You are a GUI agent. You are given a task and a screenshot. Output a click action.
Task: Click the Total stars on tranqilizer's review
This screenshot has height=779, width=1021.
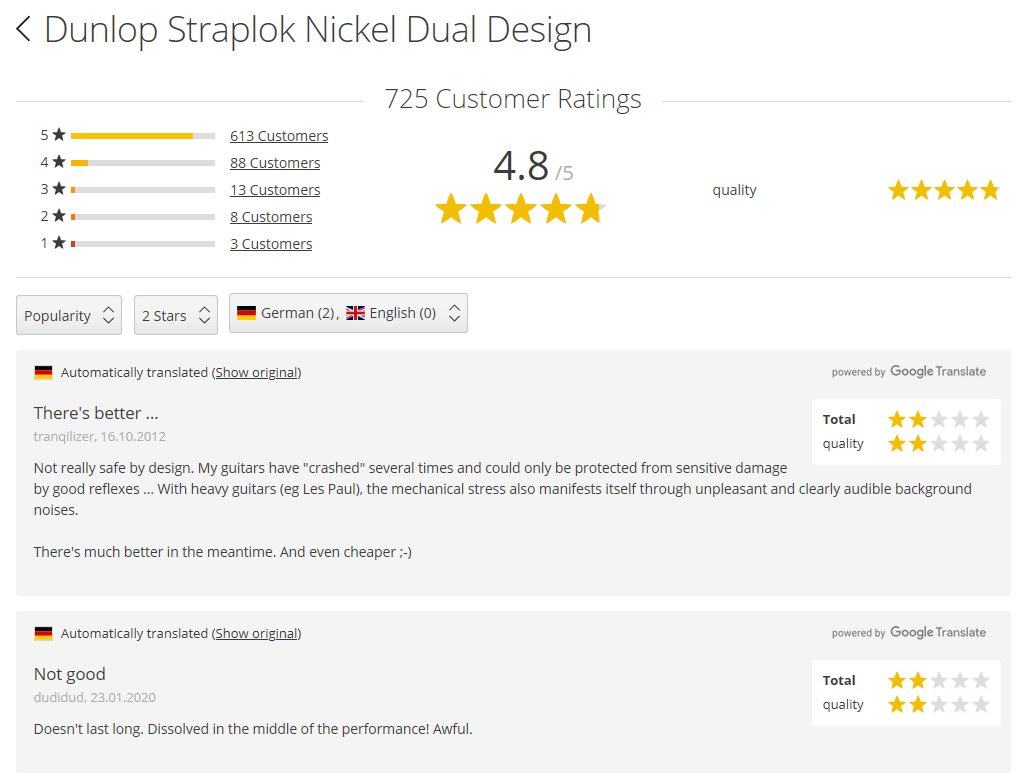pyautogui.click(x=938, y=419)
